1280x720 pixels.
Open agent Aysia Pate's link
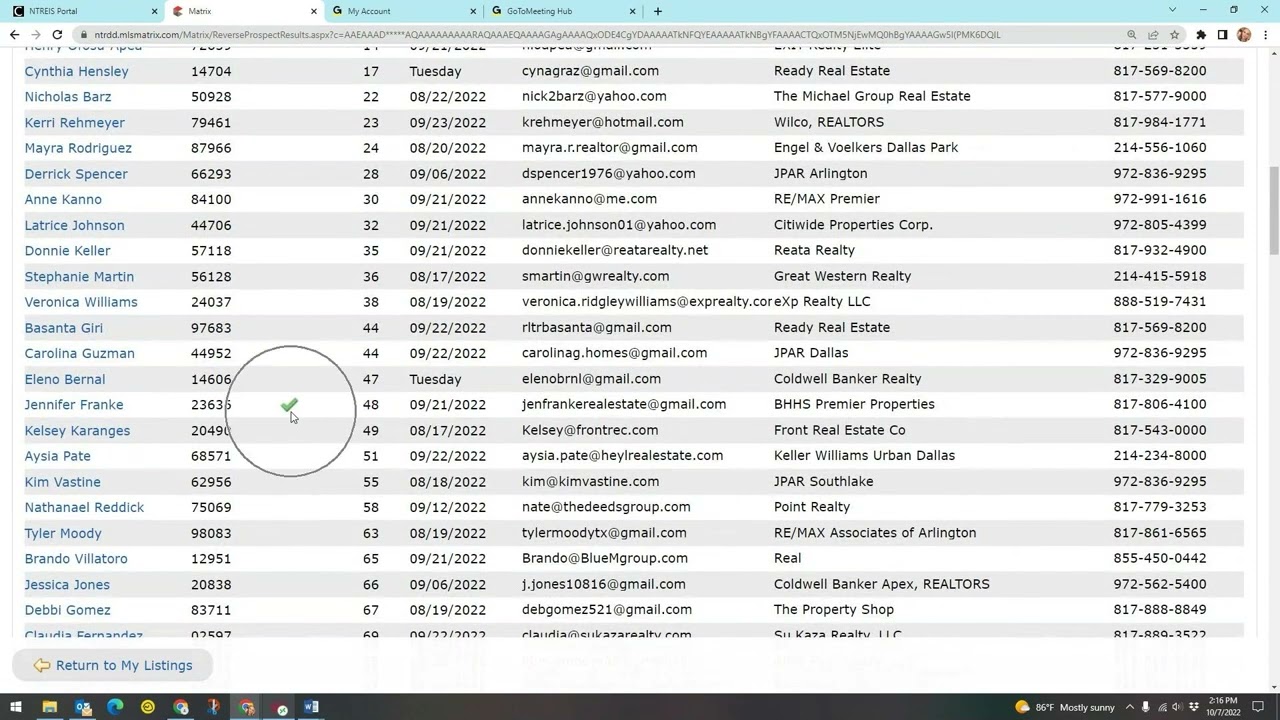tap(57, 456)
